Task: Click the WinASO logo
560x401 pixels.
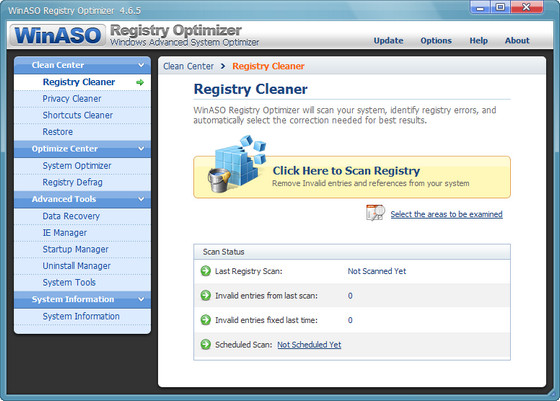Action: 58,35
